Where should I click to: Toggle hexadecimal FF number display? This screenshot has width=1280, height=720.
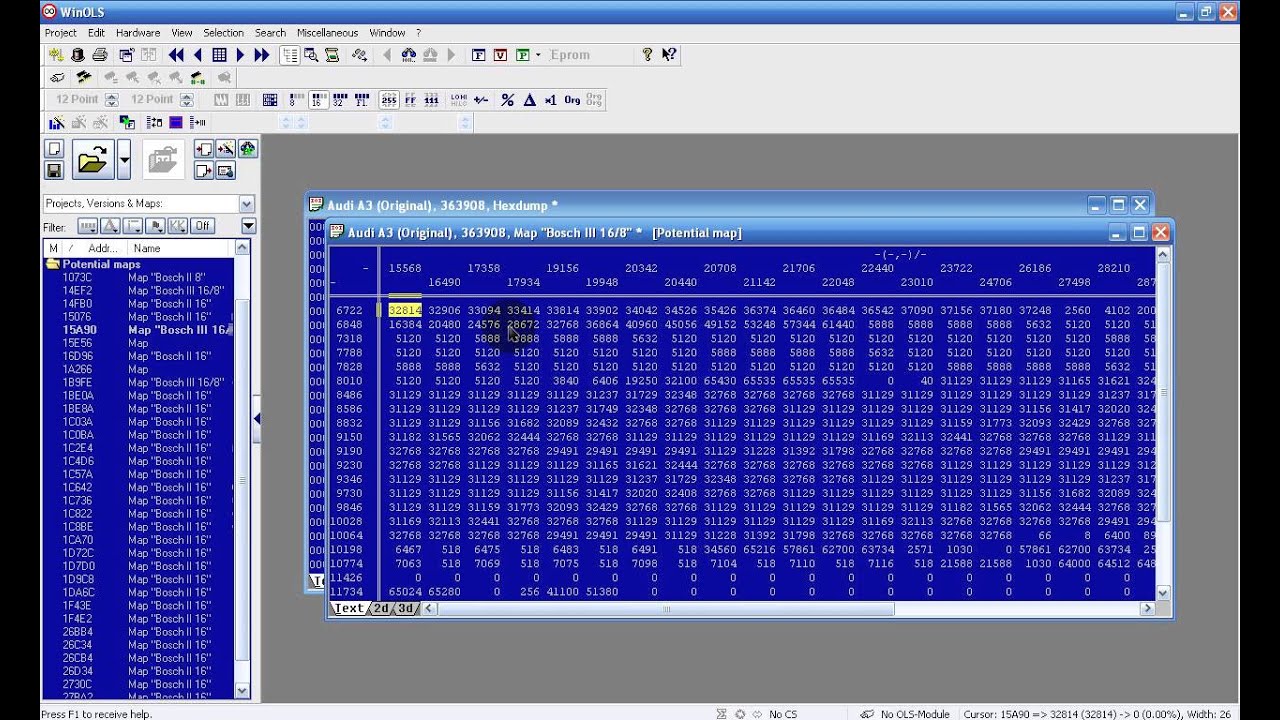point(410,100)
